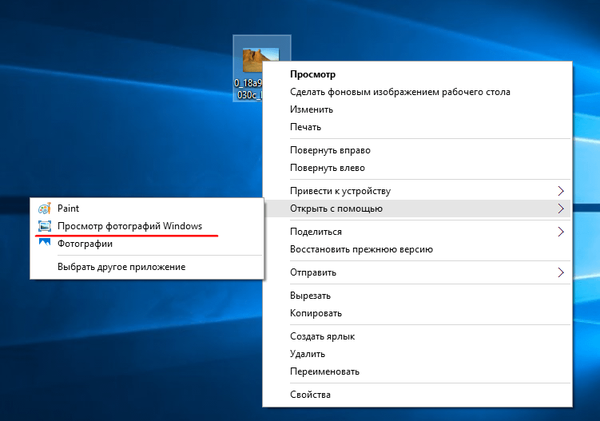The height and width of the screenshot is (421, 600).
Task: Open the file with Фотографии
Action: click(147, 243)
